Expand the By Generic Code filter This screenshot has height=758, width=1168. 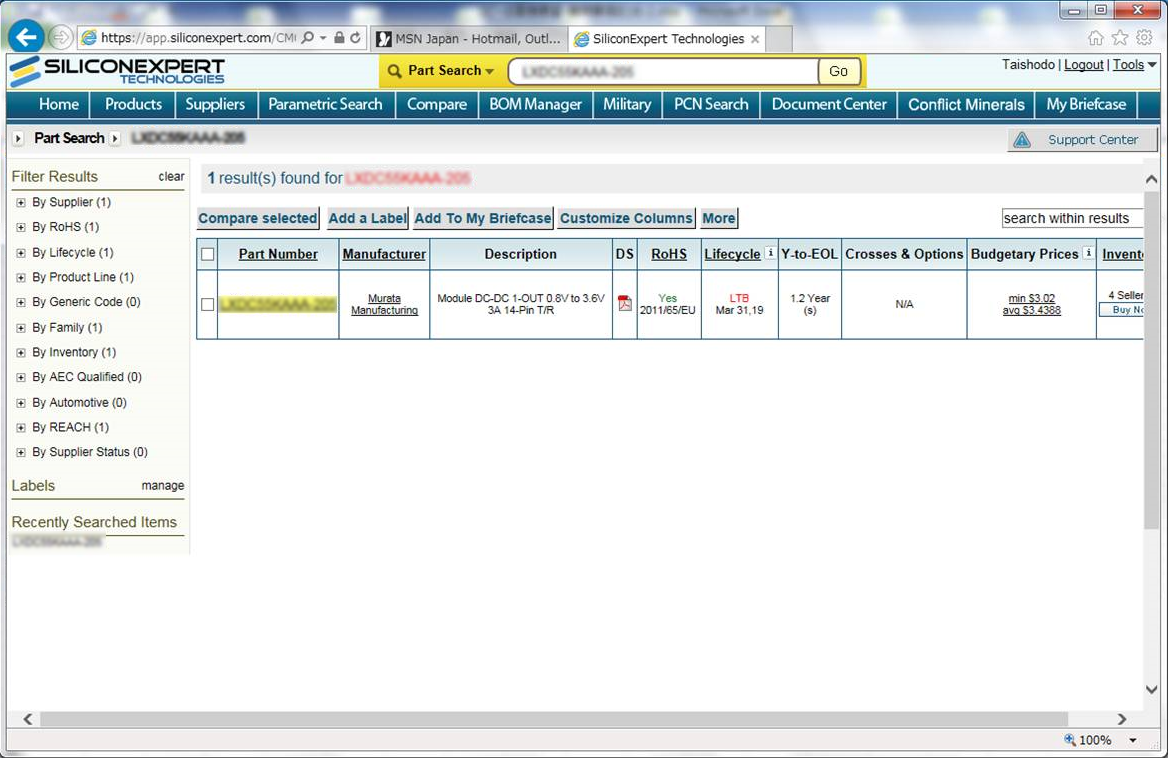pos(21,302)
